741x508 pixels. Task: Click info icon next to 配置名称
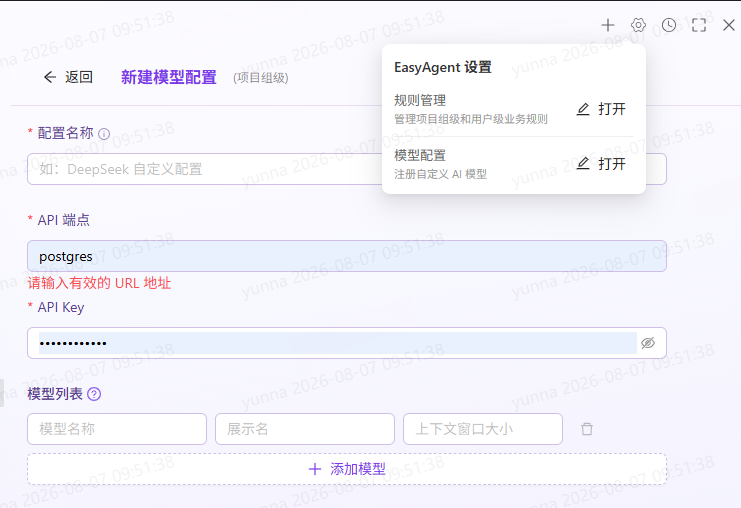[x=104, y=134]
